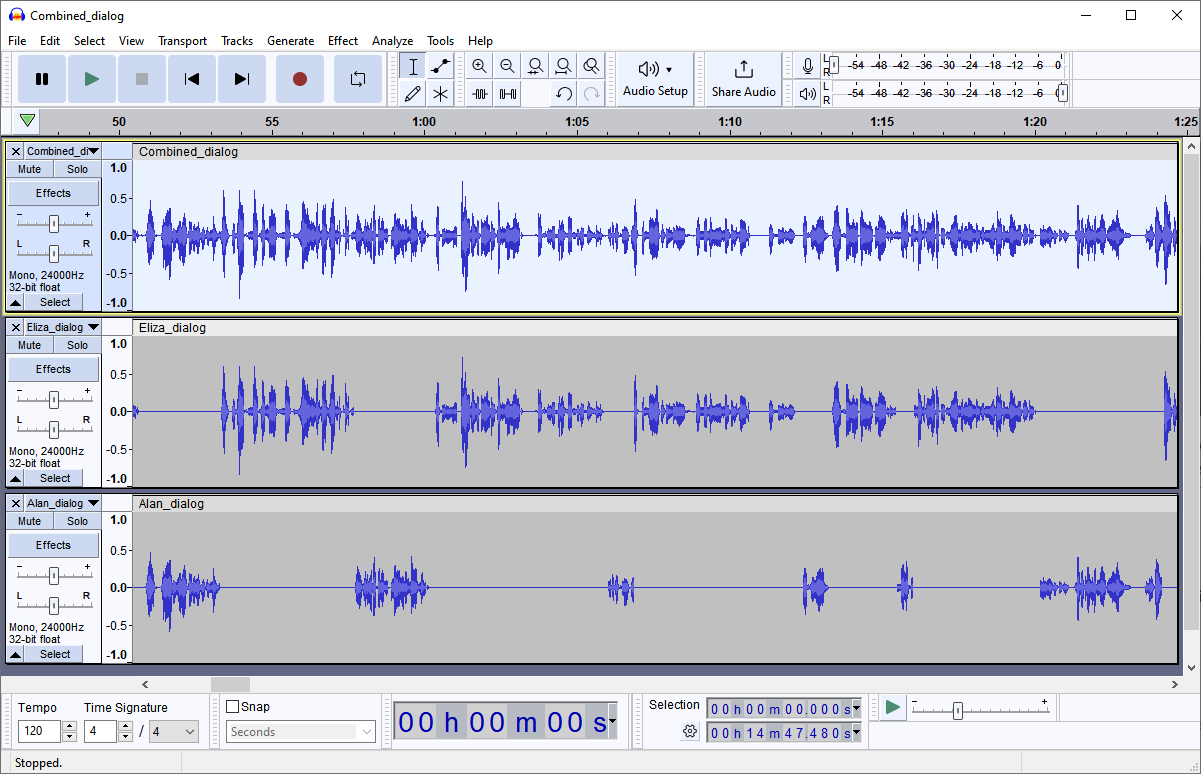1201x774 pixels.
Task: Solo the Alan_dialog track
Action: [77, 521]
